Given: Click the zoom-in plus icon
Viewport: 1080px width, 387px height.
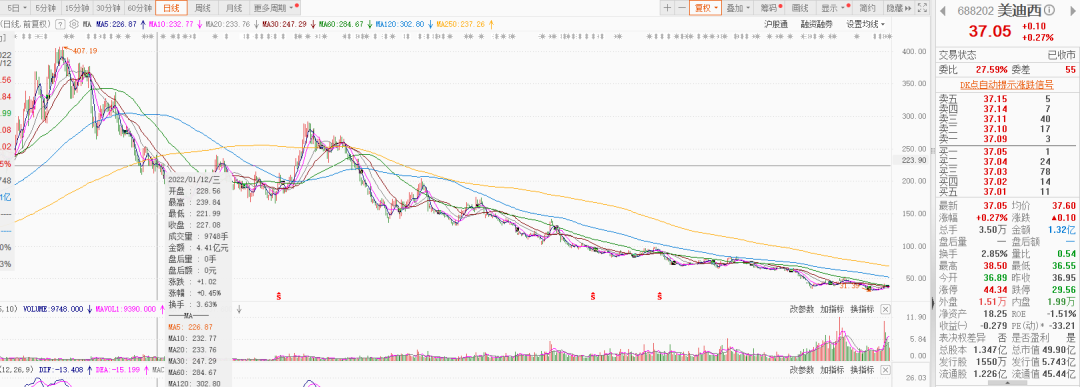Looking at the screenshot, I should [x=667, y=8].
